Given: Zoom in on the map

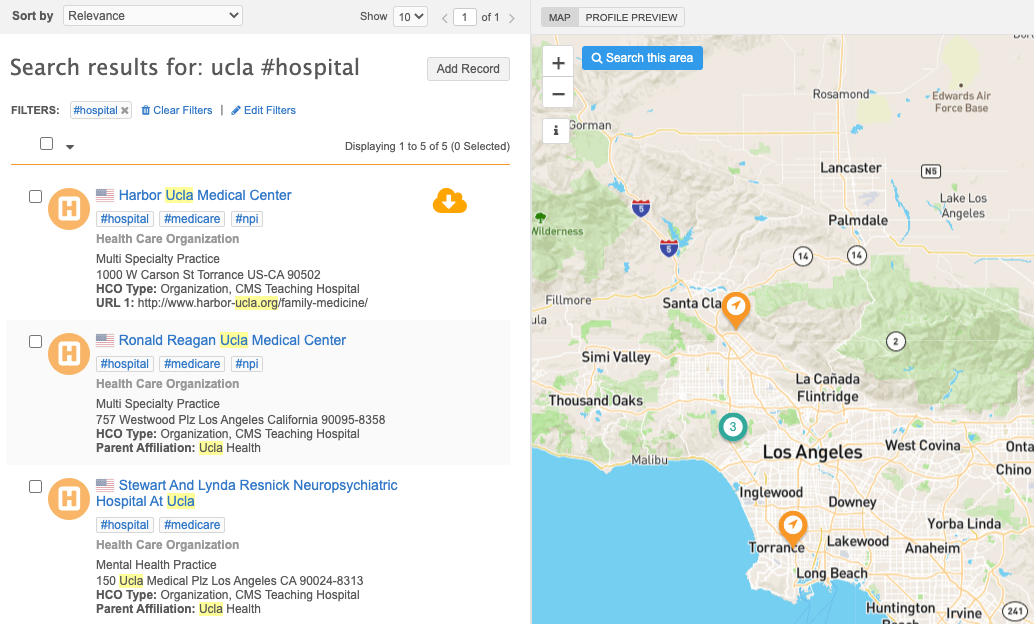Looking at the screenshot, I should [558, 62].
